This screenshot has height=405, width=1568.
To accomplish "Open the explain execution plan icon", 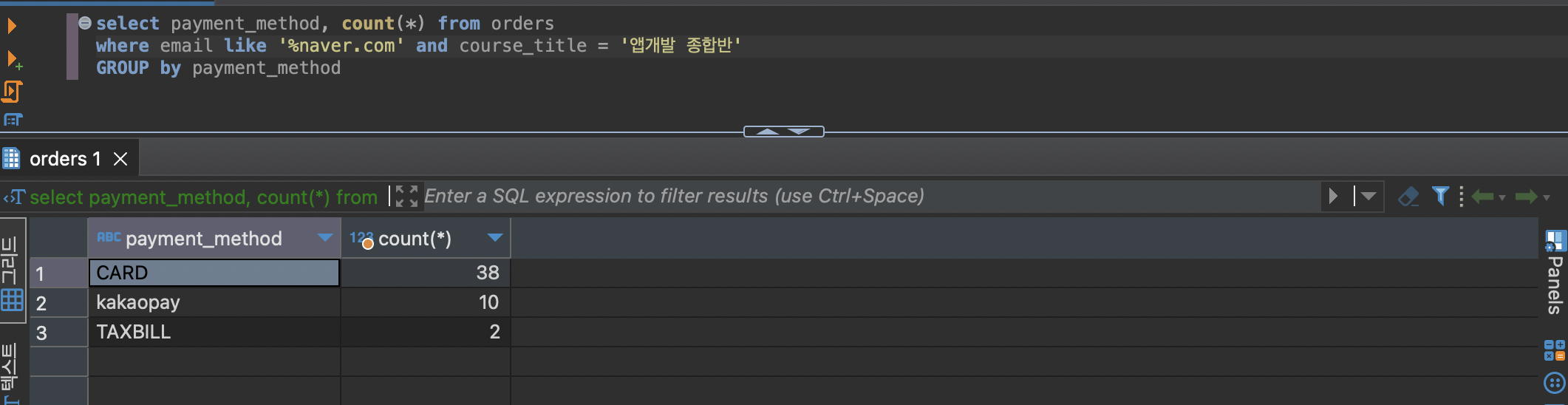I will pos(13,120).
